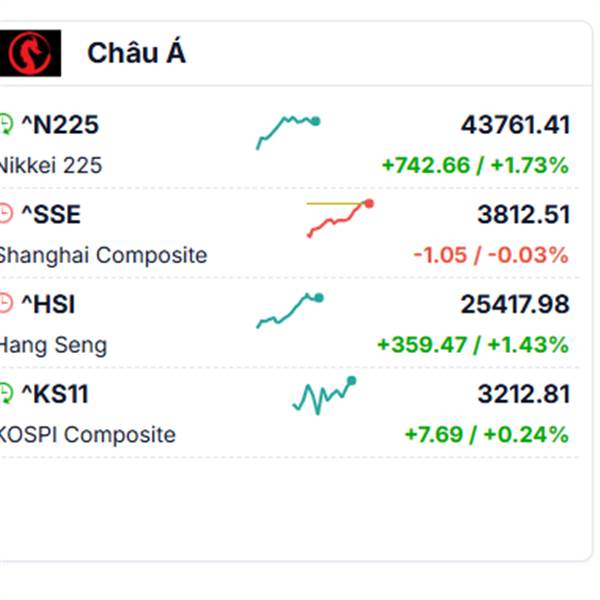Click the KOSPI price 3212.81
This screenshot has height=600, width=600.
[524, 394]
